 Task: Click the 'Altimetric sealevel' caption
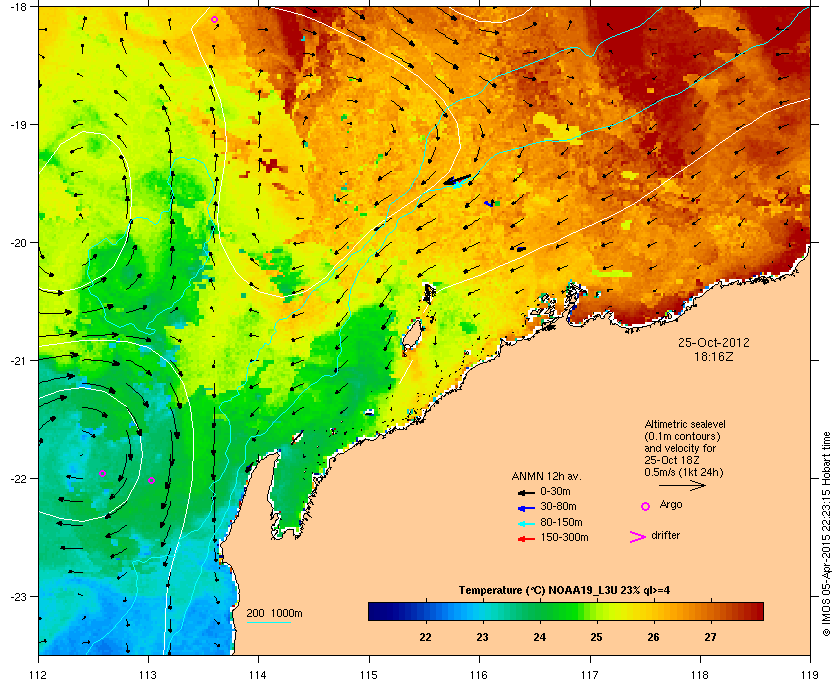coord(685,424)
